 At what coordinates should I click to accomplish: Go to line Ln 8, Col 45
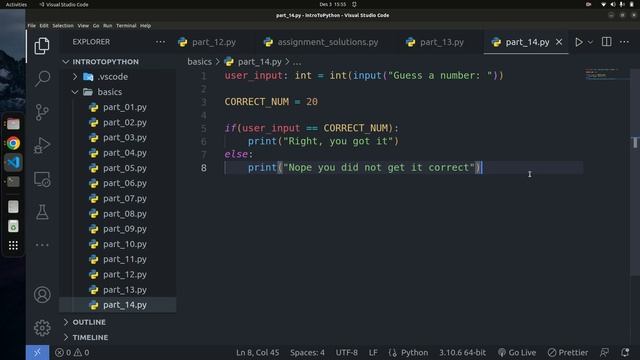point(258,352)
